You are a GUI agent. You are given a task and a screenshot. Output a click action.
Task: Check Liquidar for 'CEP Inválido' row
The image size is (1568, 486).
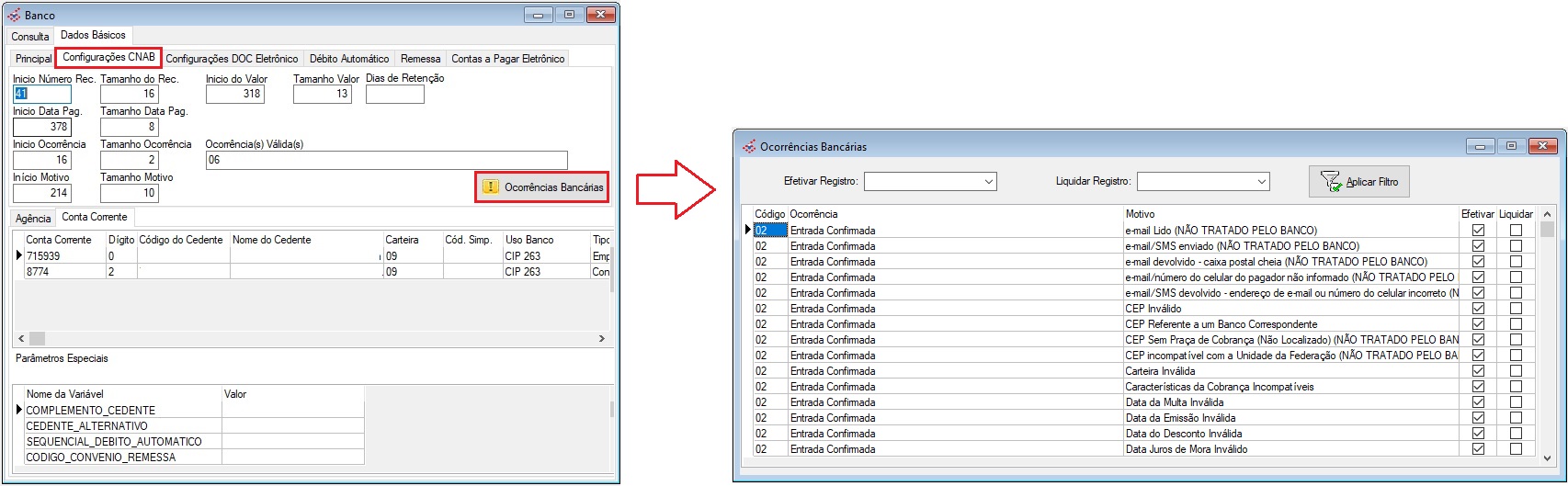click(x=1516, y=309)
